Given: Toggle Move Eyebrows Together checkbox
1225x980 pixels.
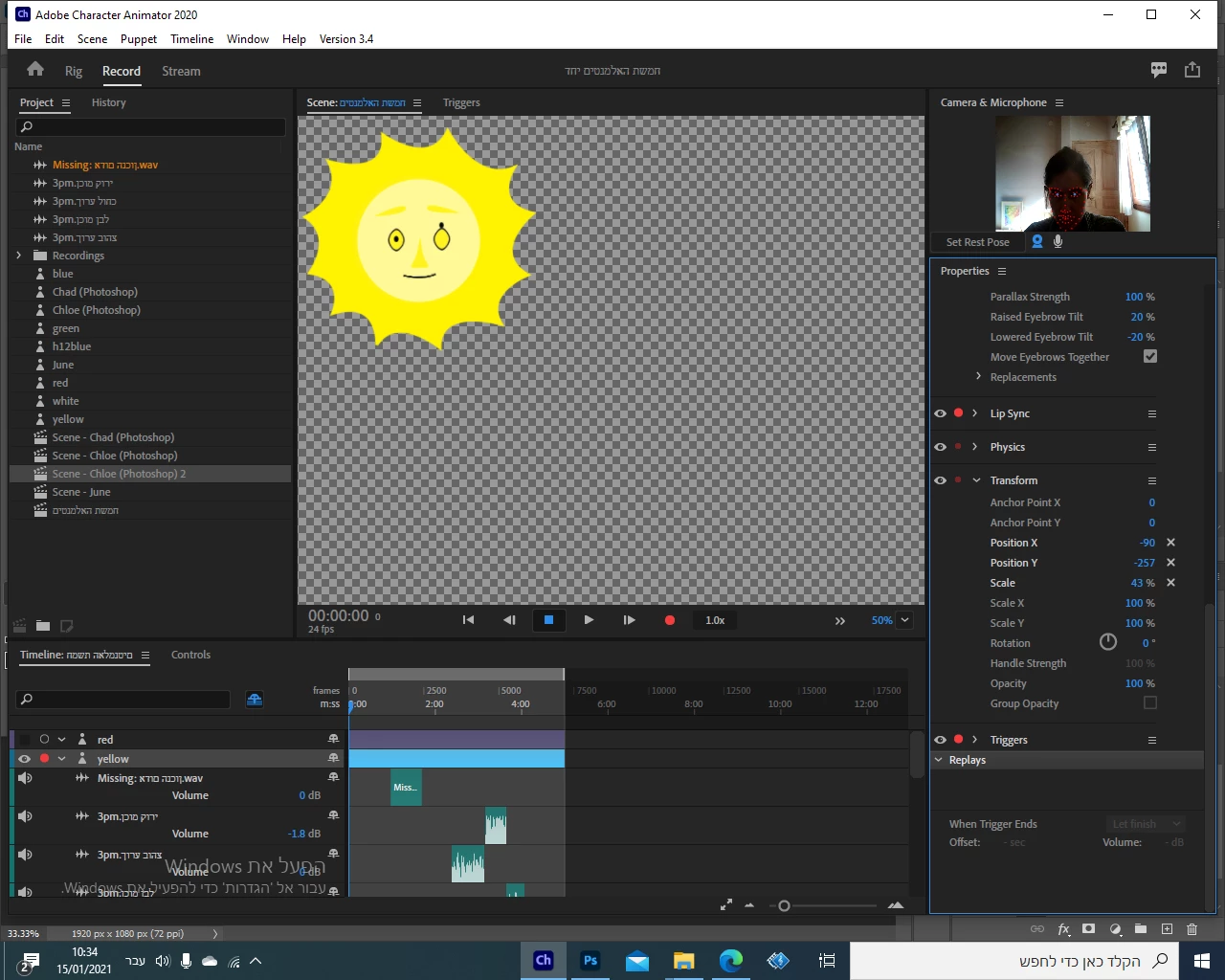Looking at the screenshot, I should [x=1150, y=356].
